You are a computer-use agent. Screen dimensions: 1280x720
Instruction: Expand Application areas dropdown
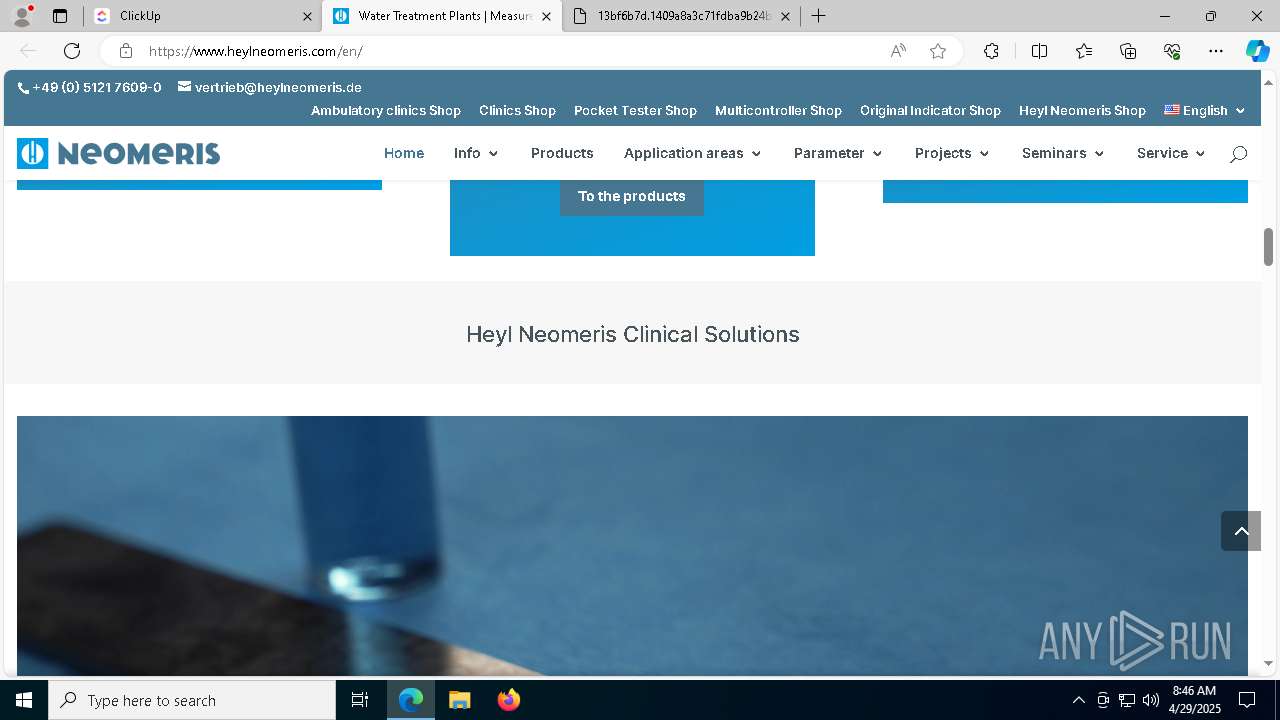(693, 153)
